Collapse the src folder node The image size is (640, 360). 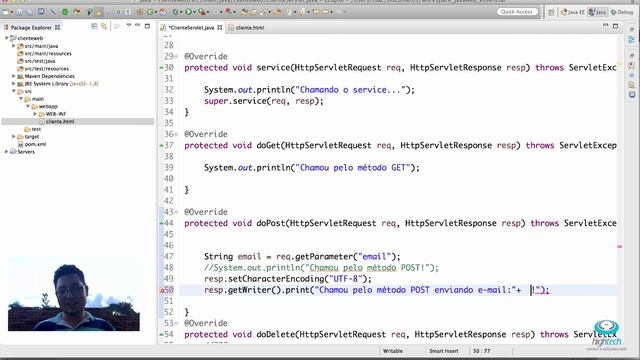(x=13, y=91)
